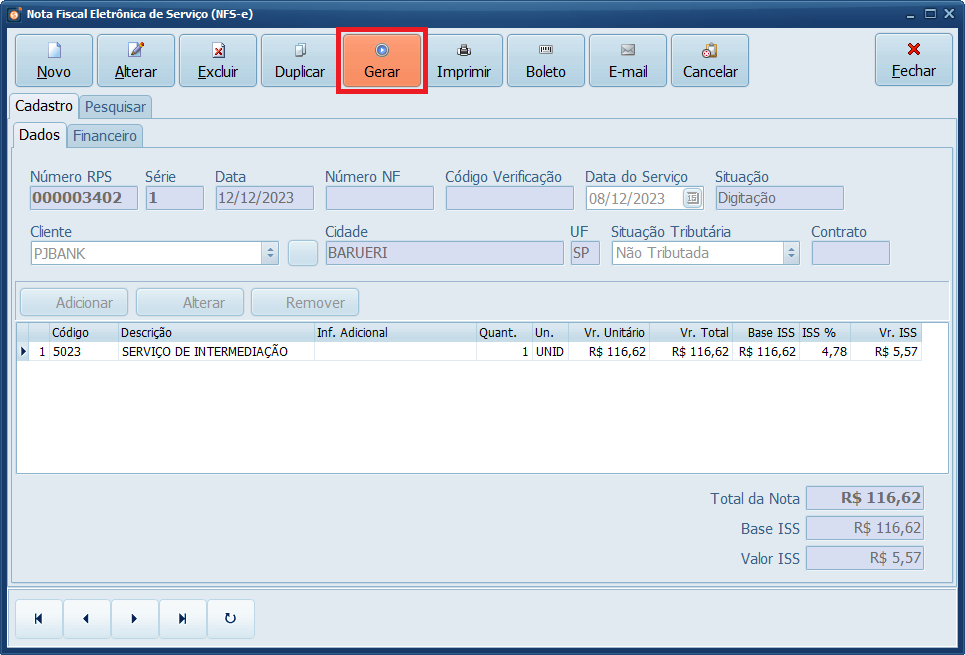Open the Financeiro tab
This screenshot has width=965, height=655.
(x=105, y=135)
